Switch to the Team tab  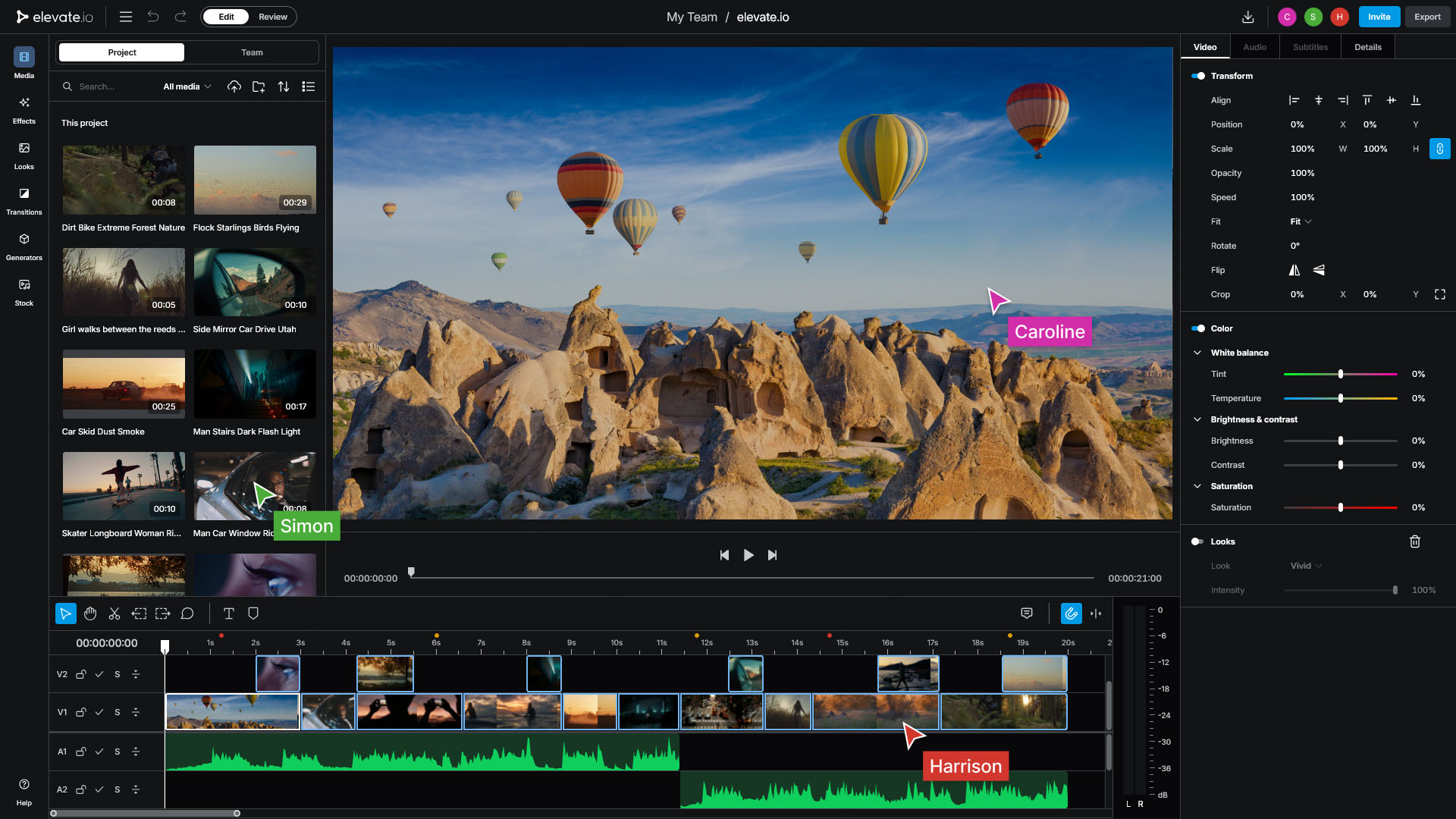coord(252,52)
